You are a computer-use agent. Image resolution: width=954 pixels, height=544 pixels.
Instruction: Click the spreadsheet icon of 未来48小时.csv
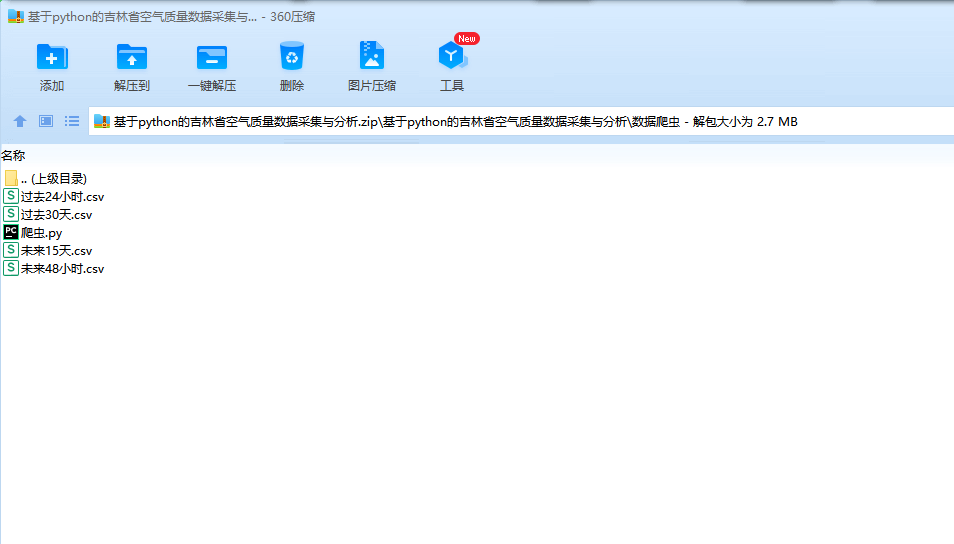(x=10, y=268)
